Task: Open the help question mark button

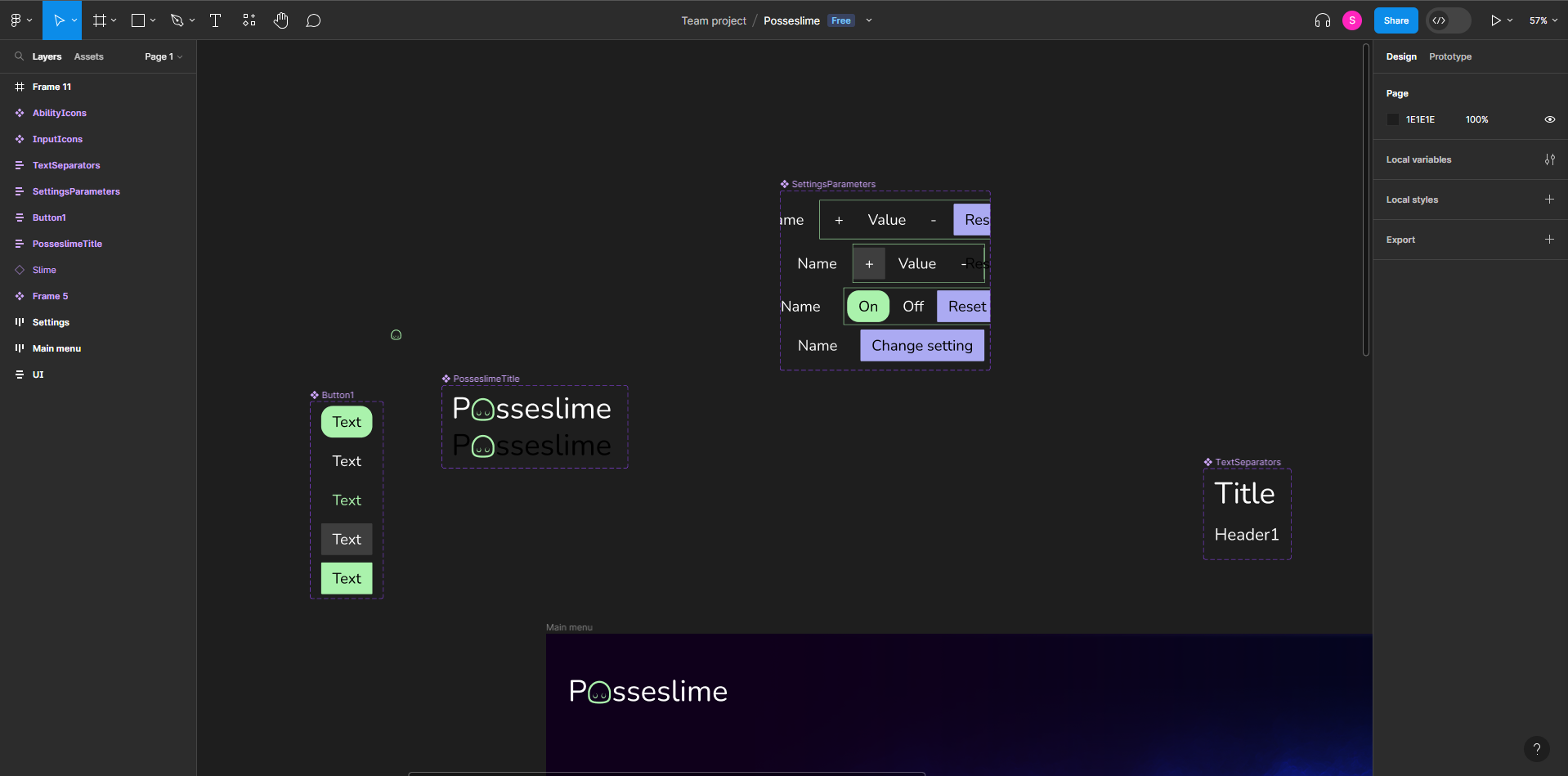Action: coord(1537,748)
